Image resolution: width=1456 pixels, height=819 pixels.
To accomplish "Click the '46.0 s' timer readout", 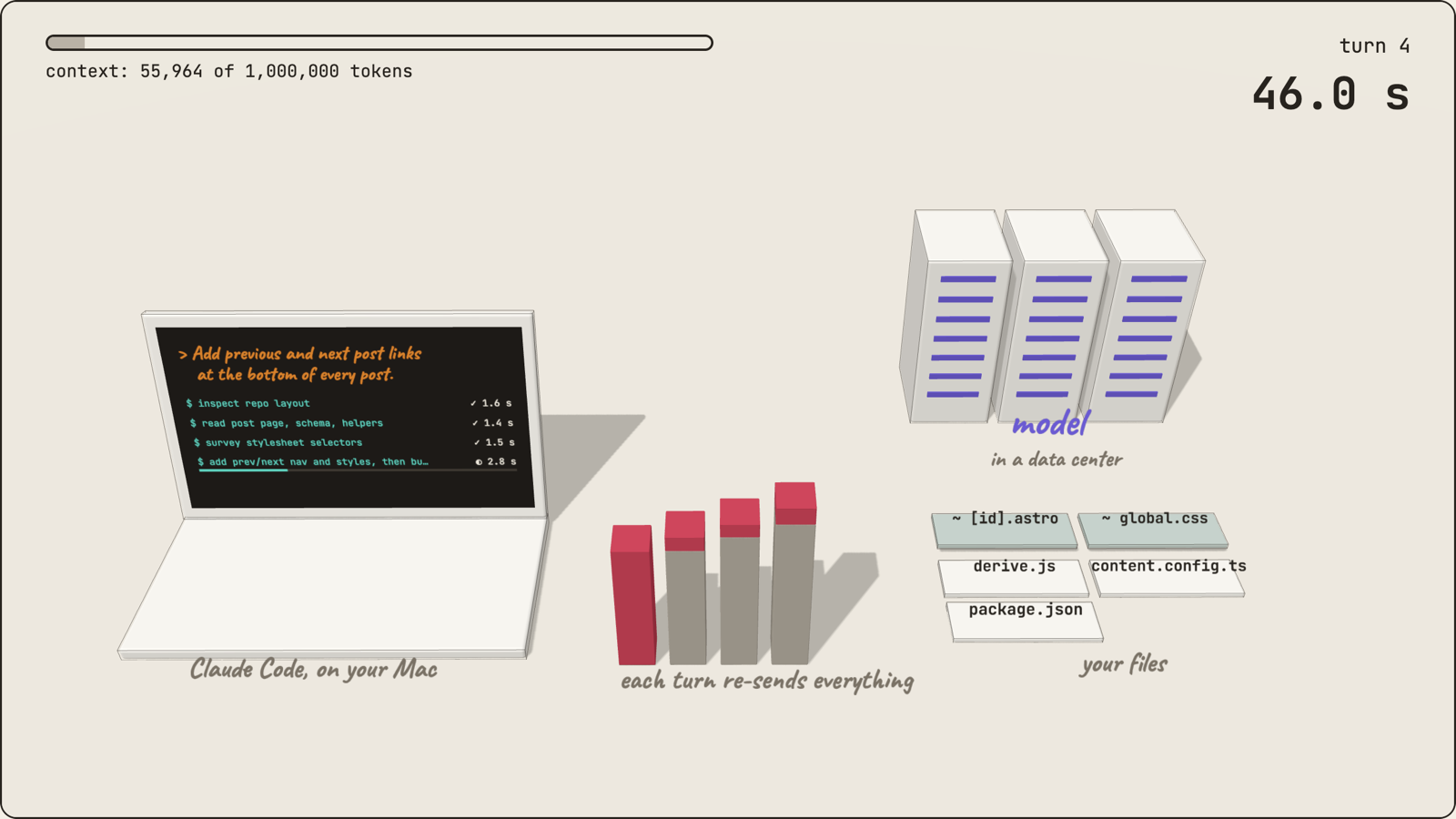I will [1330, 94].
